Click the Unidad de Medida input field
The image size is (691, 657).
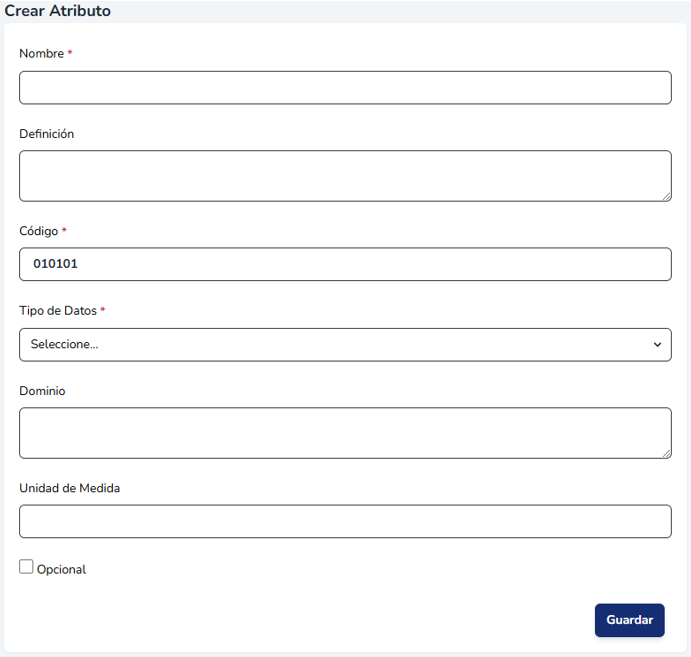(x=345, y=522)
